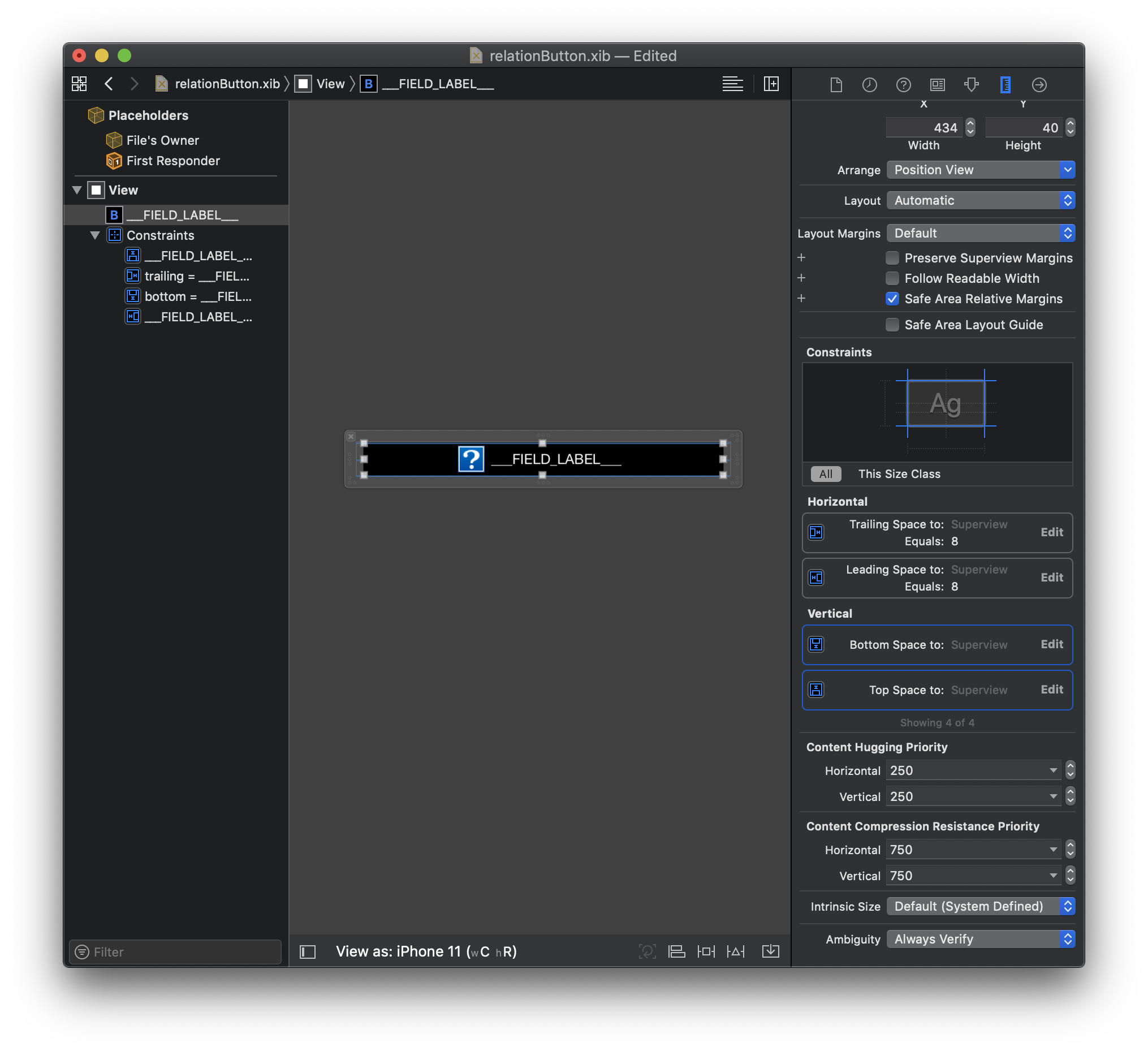Screen dimensions: 1148x1051
Task: Edit the Top Space constraint
Action: pyautogui.click(x=1051, y=690)
